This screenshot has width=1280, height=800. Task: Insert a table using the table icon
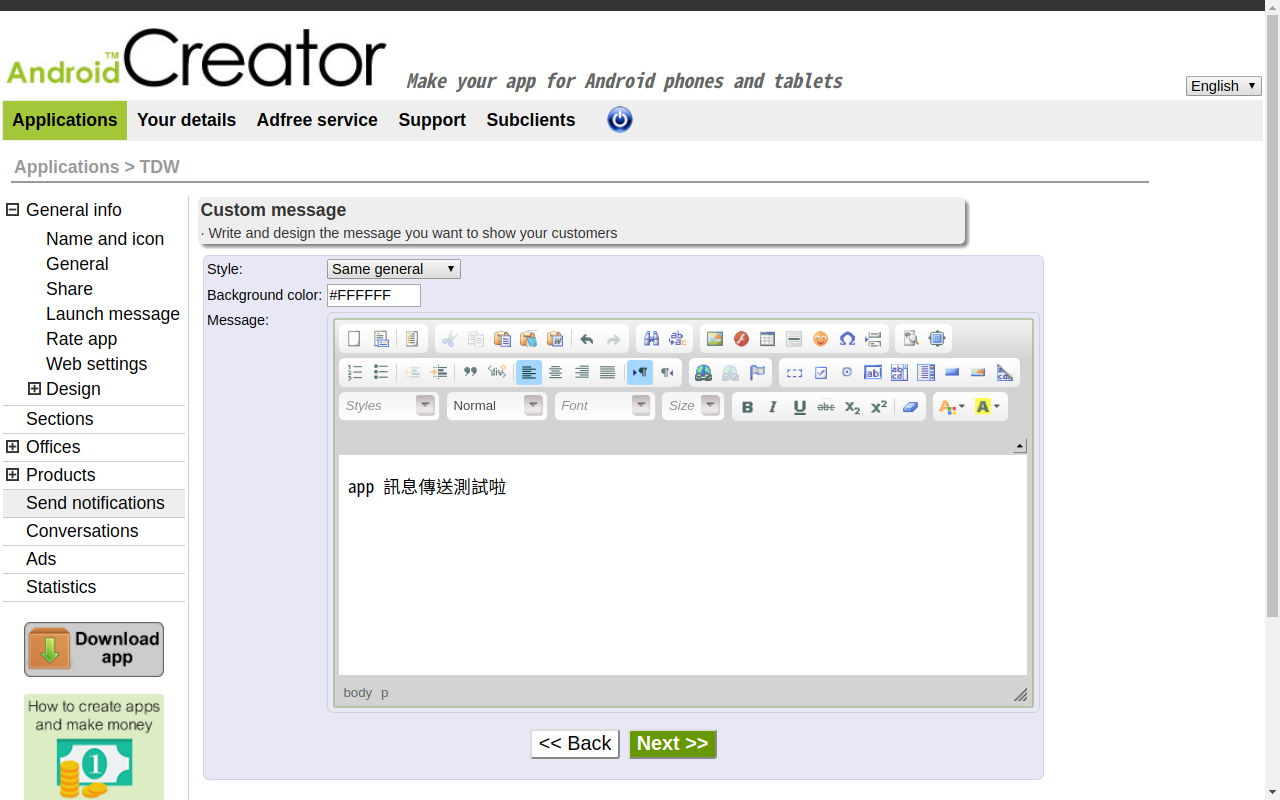point(767,339)
